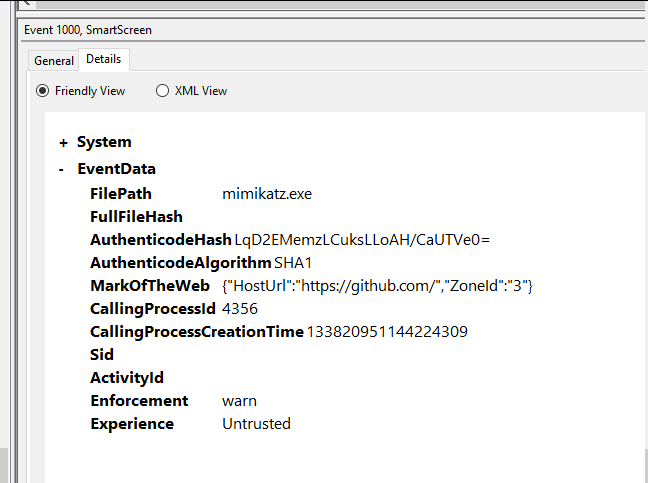Image resolution: width=648 pixels, height=483 pixels.
Task: Collapse the EventData node
Action: [63, 170]
